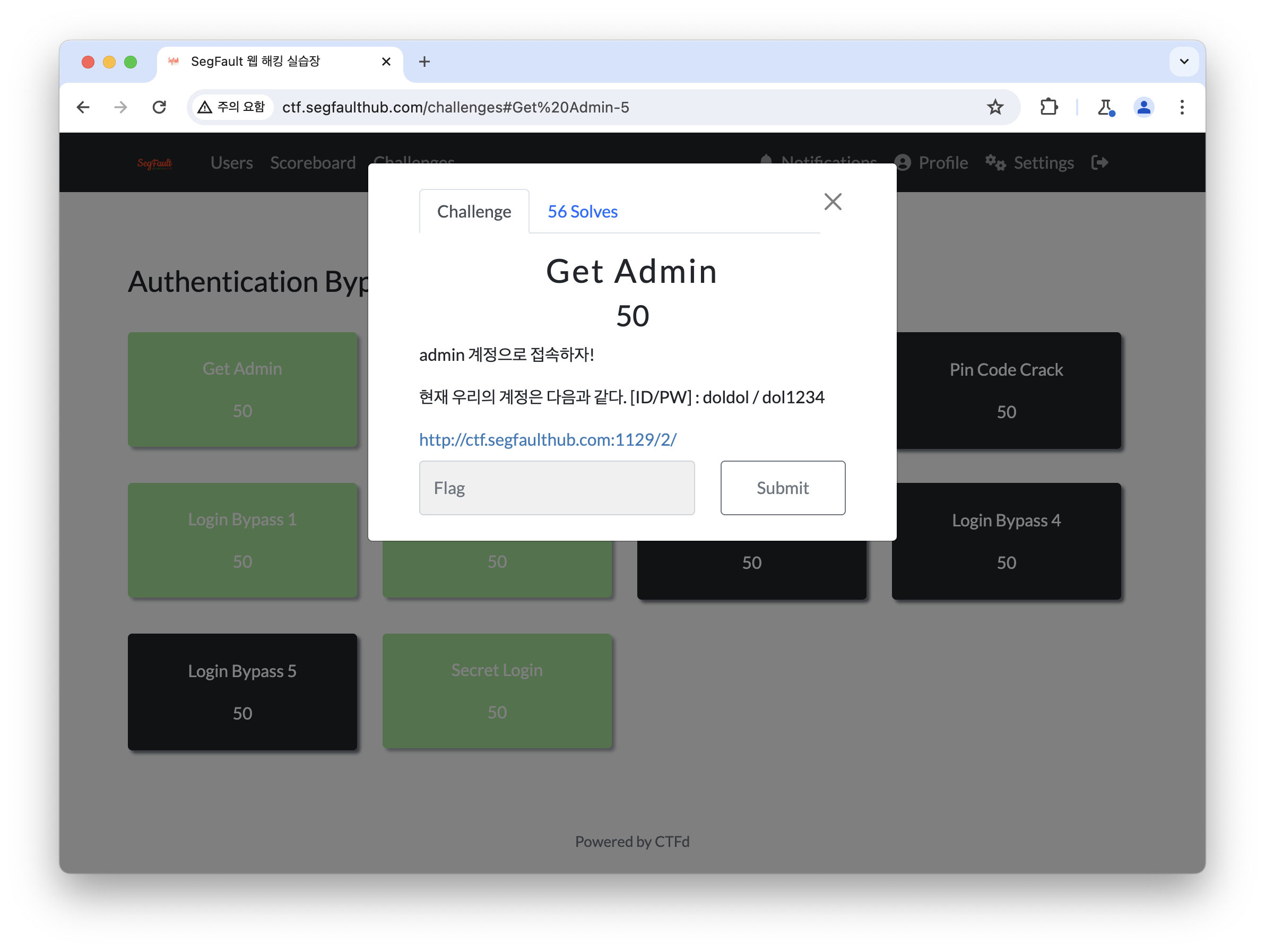Click the browser back arrow
Viewport: 1265px width, 952px height.
coord(83,107)
